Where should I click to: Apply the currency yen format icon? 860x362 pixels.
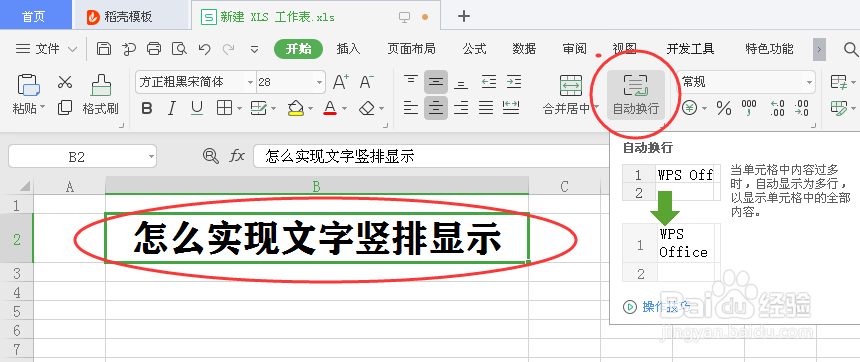689,108
